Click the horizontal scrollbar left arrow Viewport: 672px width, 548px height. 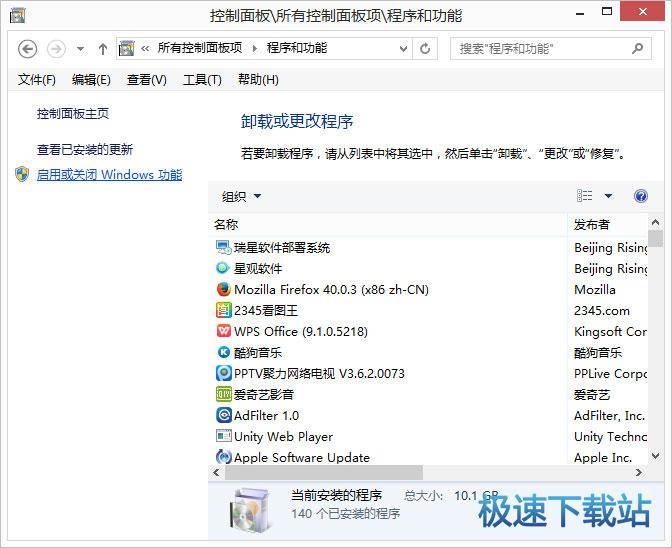point(216,473)
